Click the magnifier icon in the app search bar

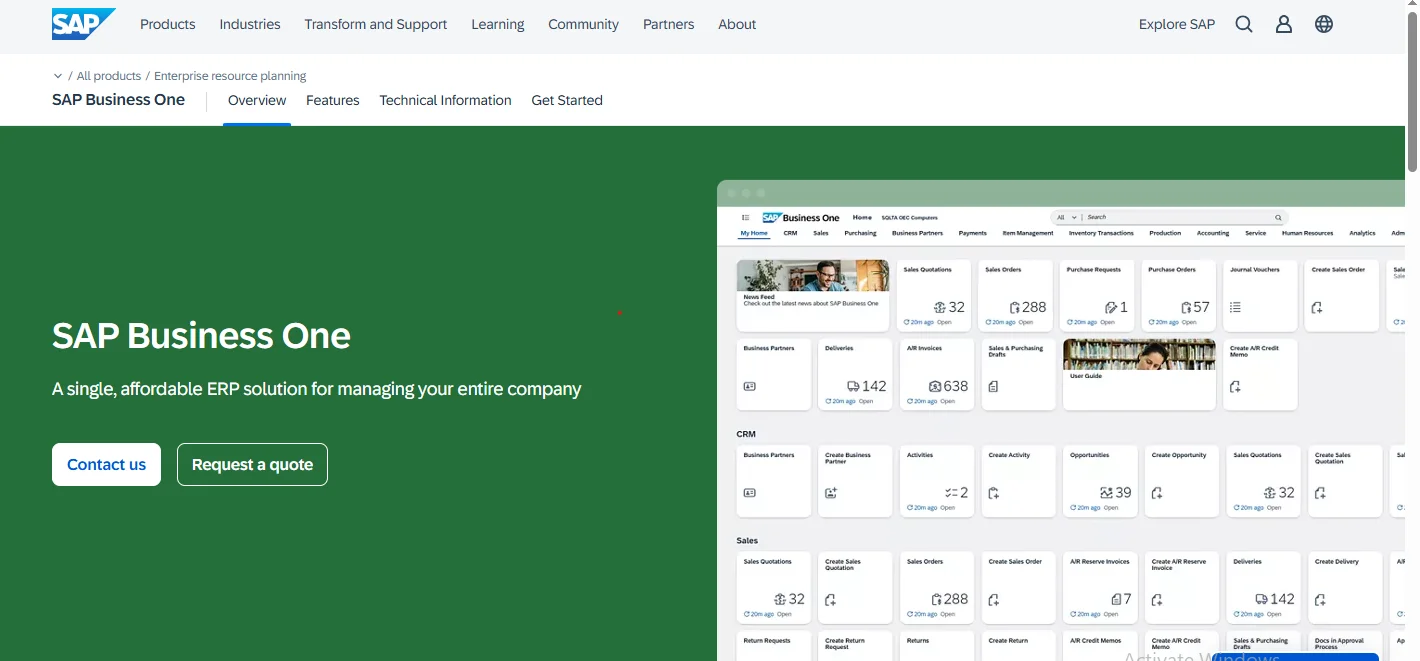pyautogui.click(x=1277, y=217)
